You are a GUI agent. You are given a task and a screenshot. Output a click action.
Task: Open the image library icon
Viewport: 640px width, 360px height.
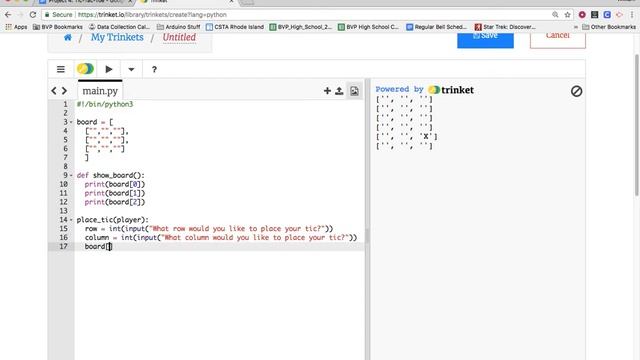coord(354,91)
